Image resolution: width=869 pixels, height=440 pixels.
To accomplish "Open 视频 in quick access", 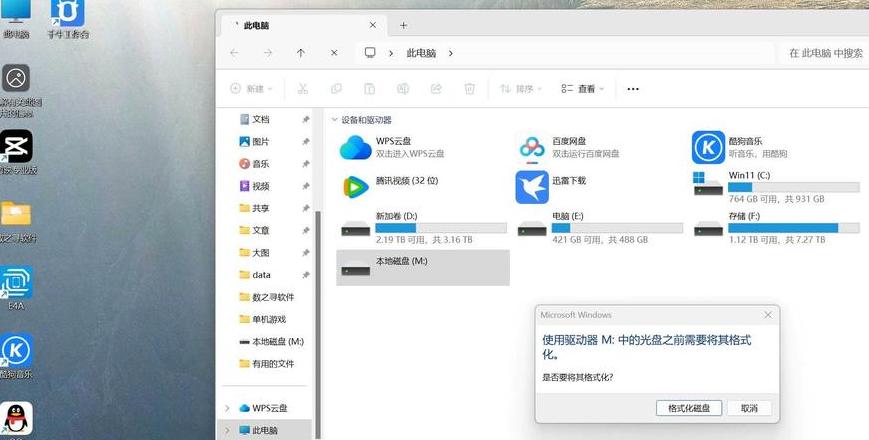I will pos(260,186).
